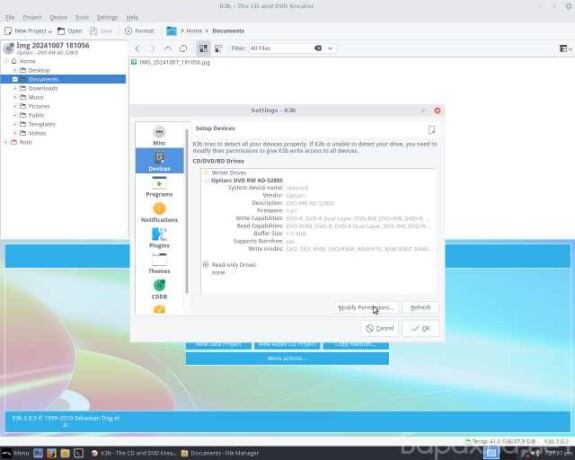Screen dimensions: 575x460
Task: Click the More actions button
Action: 287,358
